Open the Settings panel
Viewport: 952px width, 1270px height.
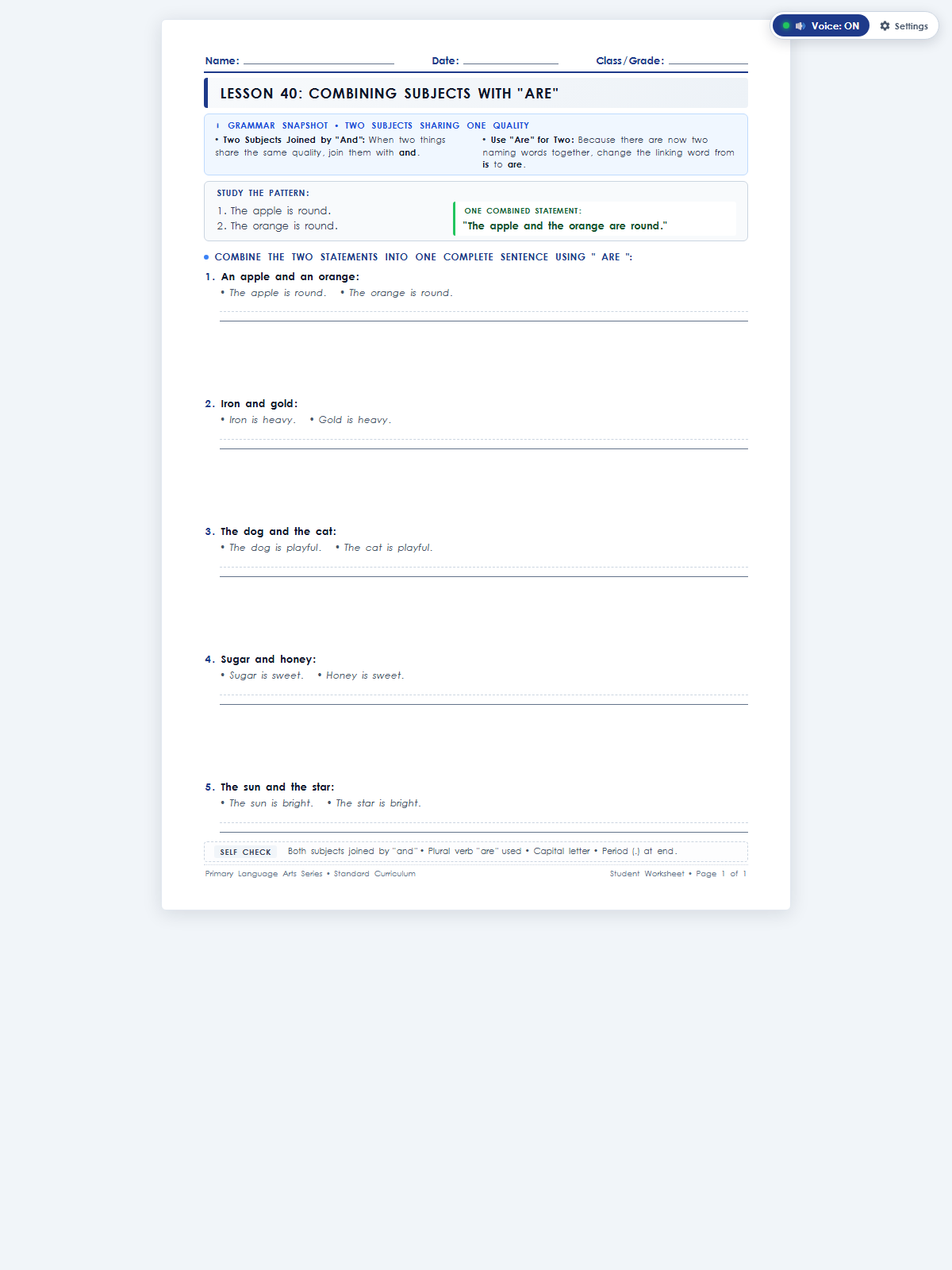(904, 26)
